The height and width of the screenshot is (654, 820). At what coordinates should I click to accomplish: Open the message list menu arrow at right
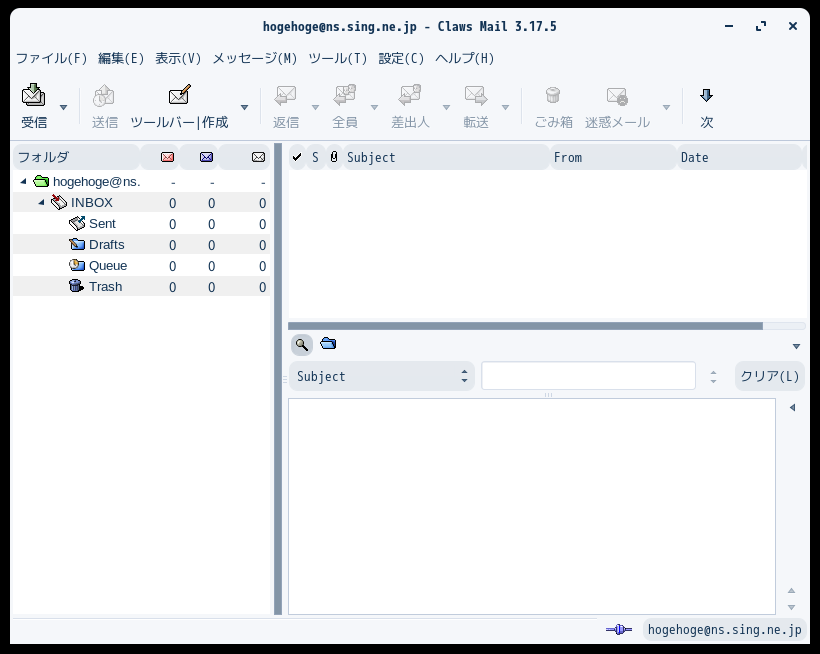[796, 346]
